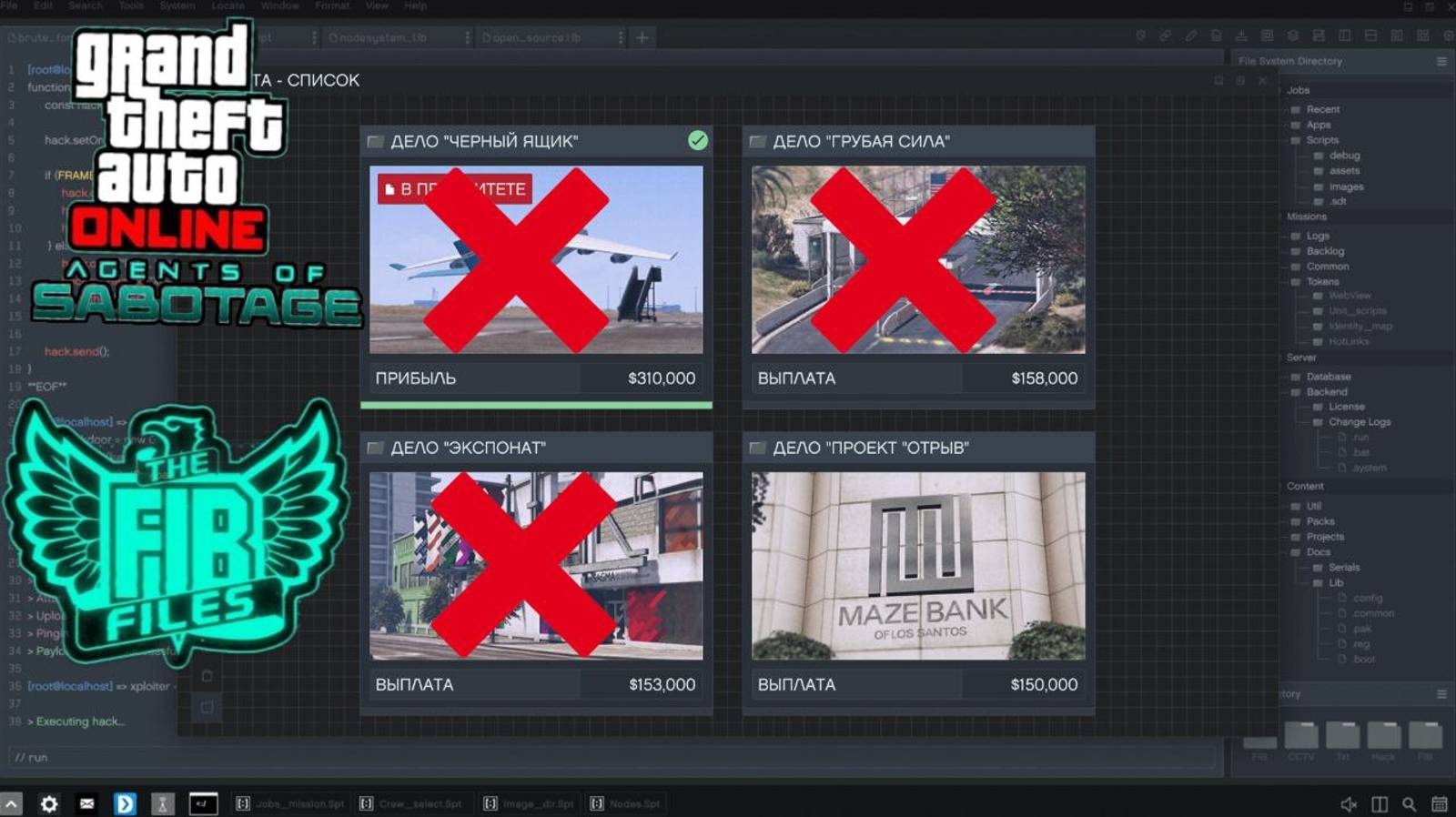Switch to Nodes.Spt taskbar file
The height and width of the screenshot is (817, 1456).
point(624,803)
